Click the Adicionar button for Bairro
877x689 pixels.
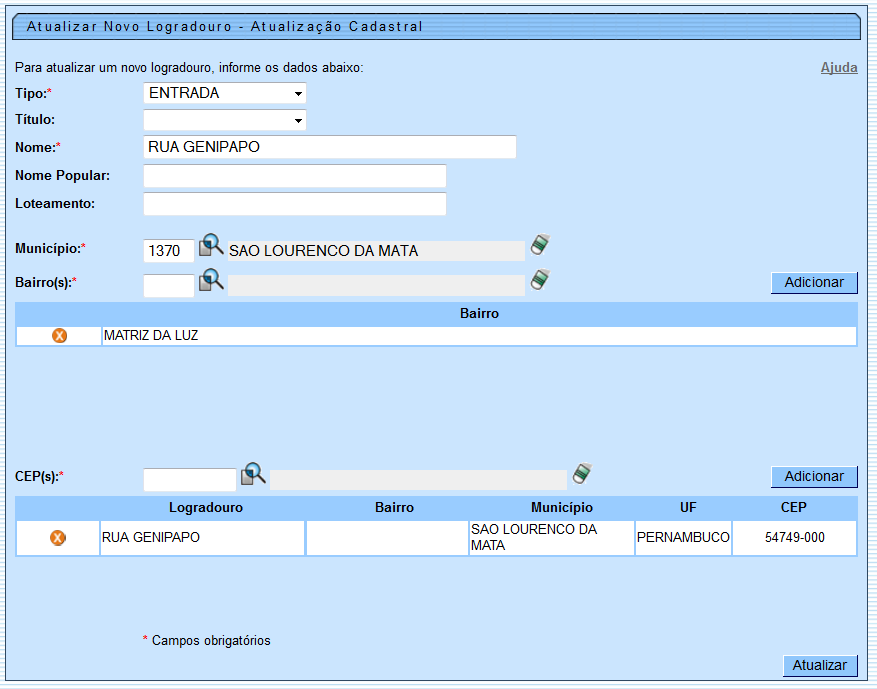814,283
